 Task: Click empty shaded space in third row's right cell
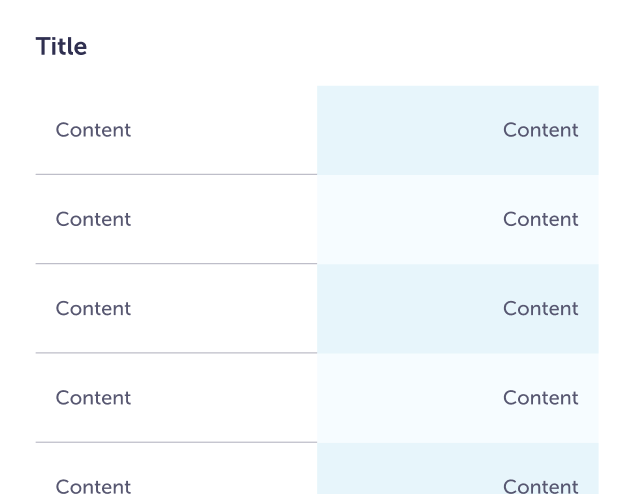(x=400, y=308)
